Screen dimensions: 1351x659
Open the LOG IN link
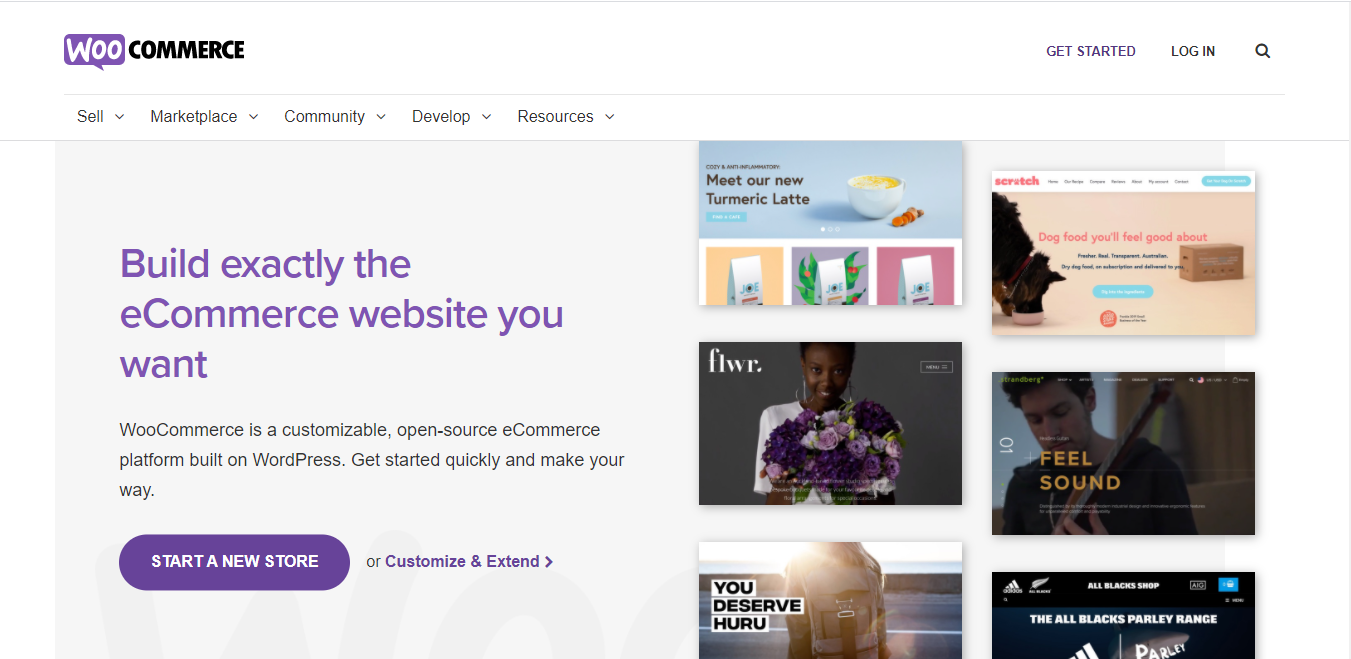1193,51
